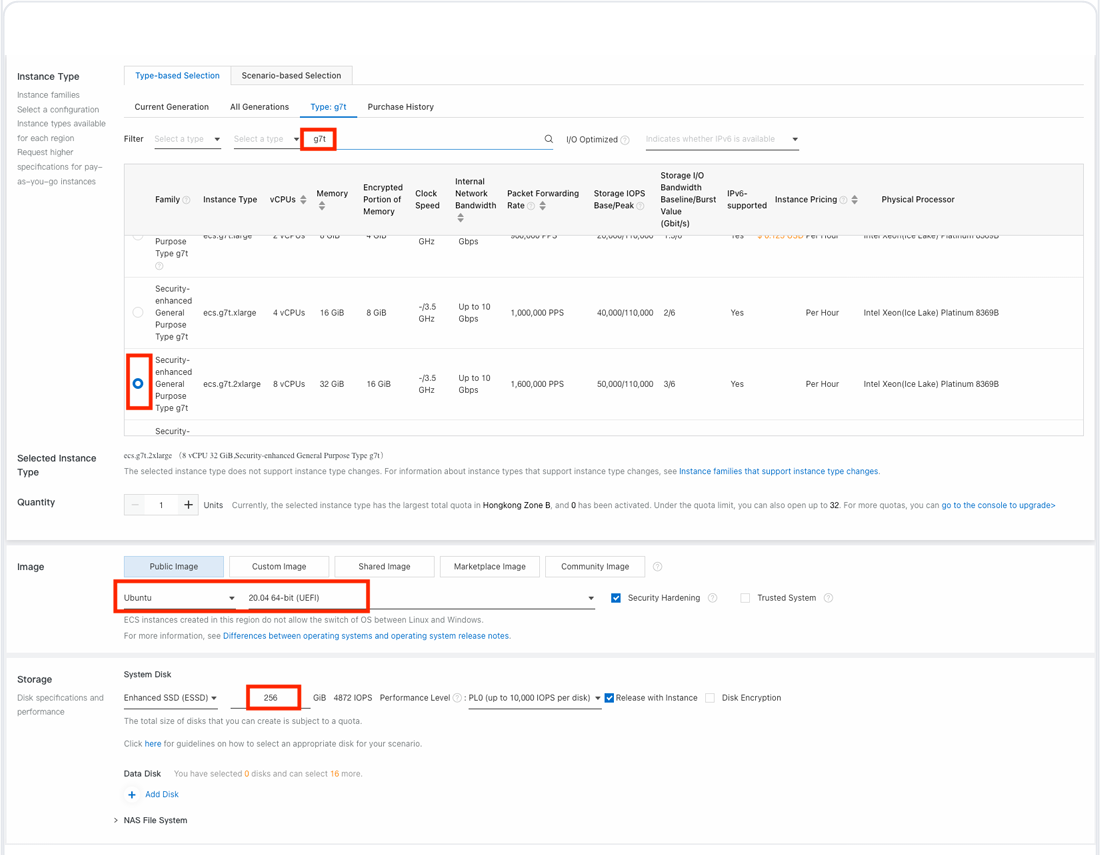
Task: Click the Family column help icon
Action: tap(186, 200)
